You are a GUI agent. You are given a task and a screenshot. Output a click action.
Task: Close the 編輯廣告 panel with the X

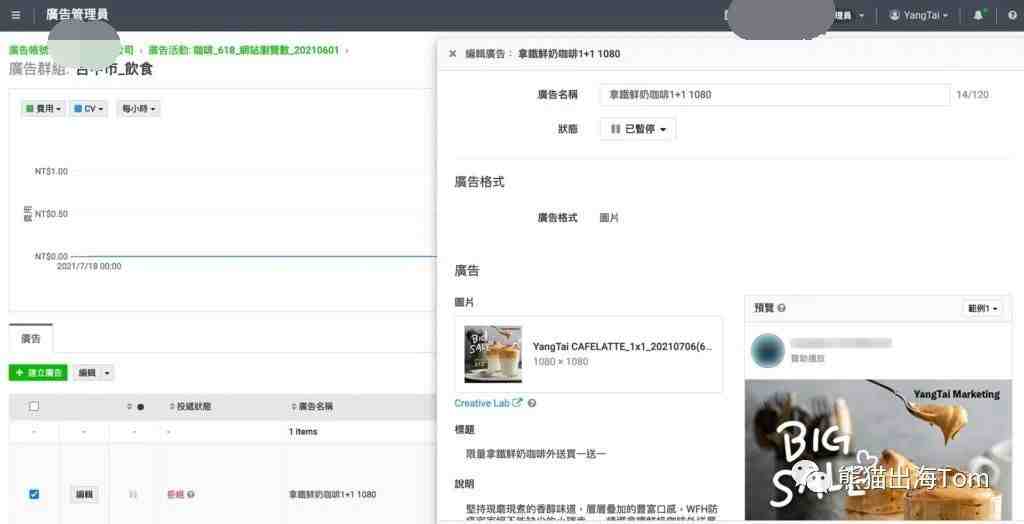(x=453, y=54)
